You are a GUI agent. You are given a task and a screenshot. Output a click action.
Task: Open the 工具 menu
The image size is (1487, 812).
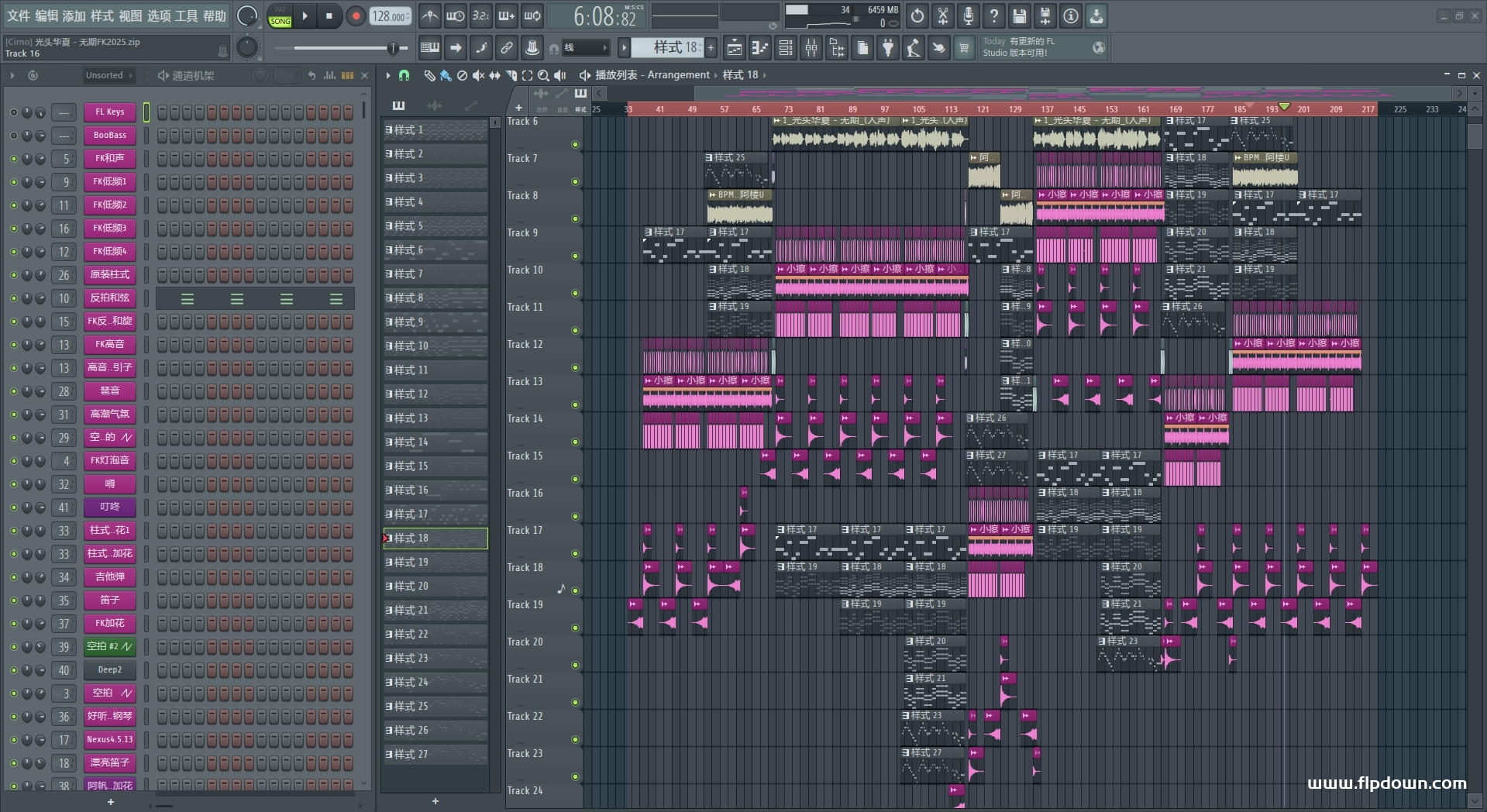coord(186,15)
